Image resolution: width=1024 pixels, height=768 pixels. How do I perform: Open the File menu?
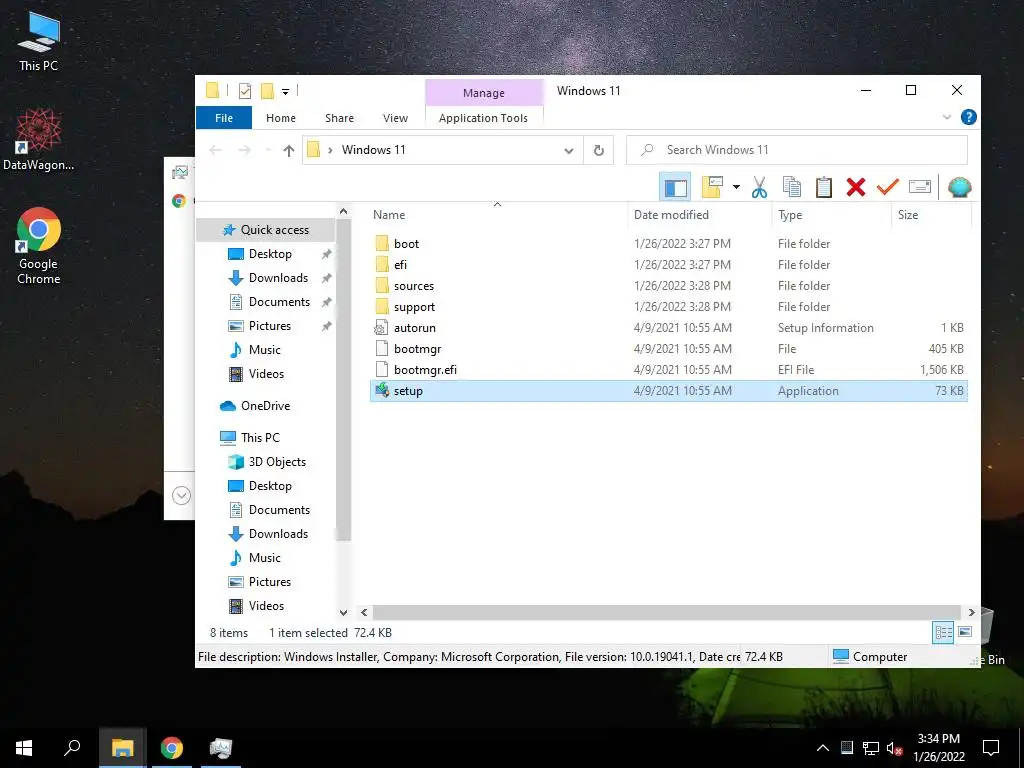coord(224,118)
